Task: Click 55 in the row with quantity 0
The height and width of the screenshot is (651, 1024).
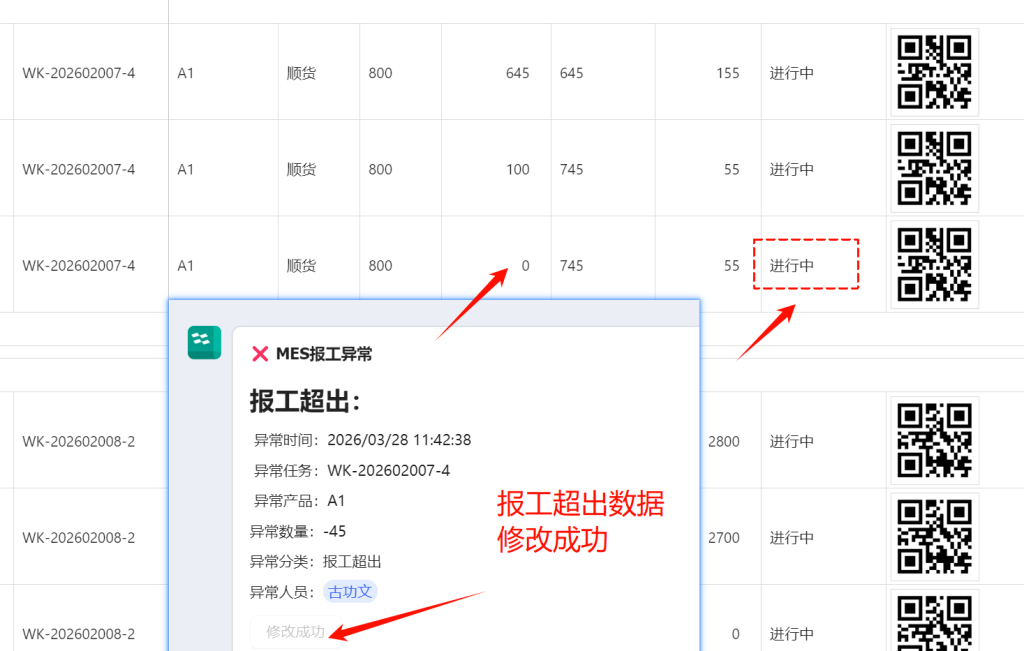Action: (x=731, y=266)
